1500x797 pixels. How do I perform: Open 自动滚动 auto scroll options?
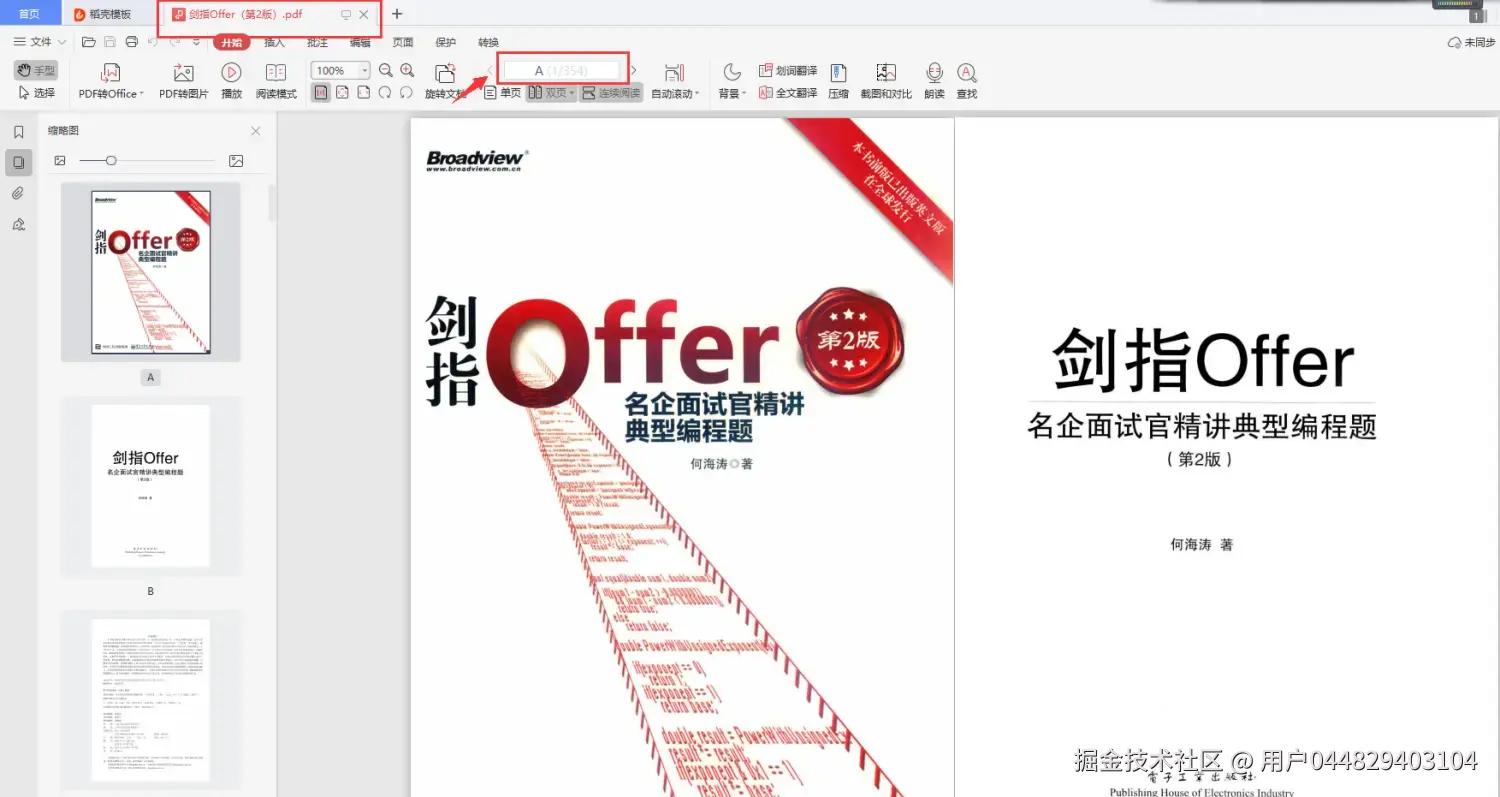point(675,81)
